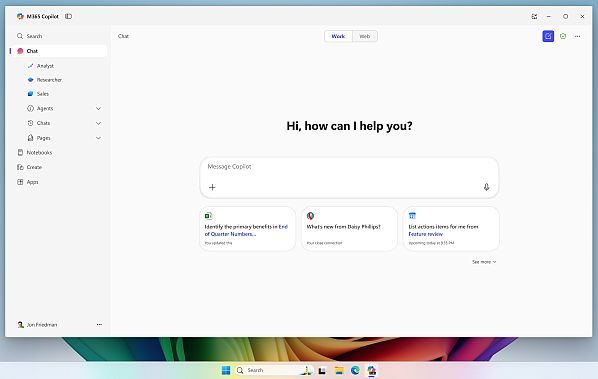Click the green shield icon in header
Image resolution: width=598 pixels, height=379 pixels.
563,36
